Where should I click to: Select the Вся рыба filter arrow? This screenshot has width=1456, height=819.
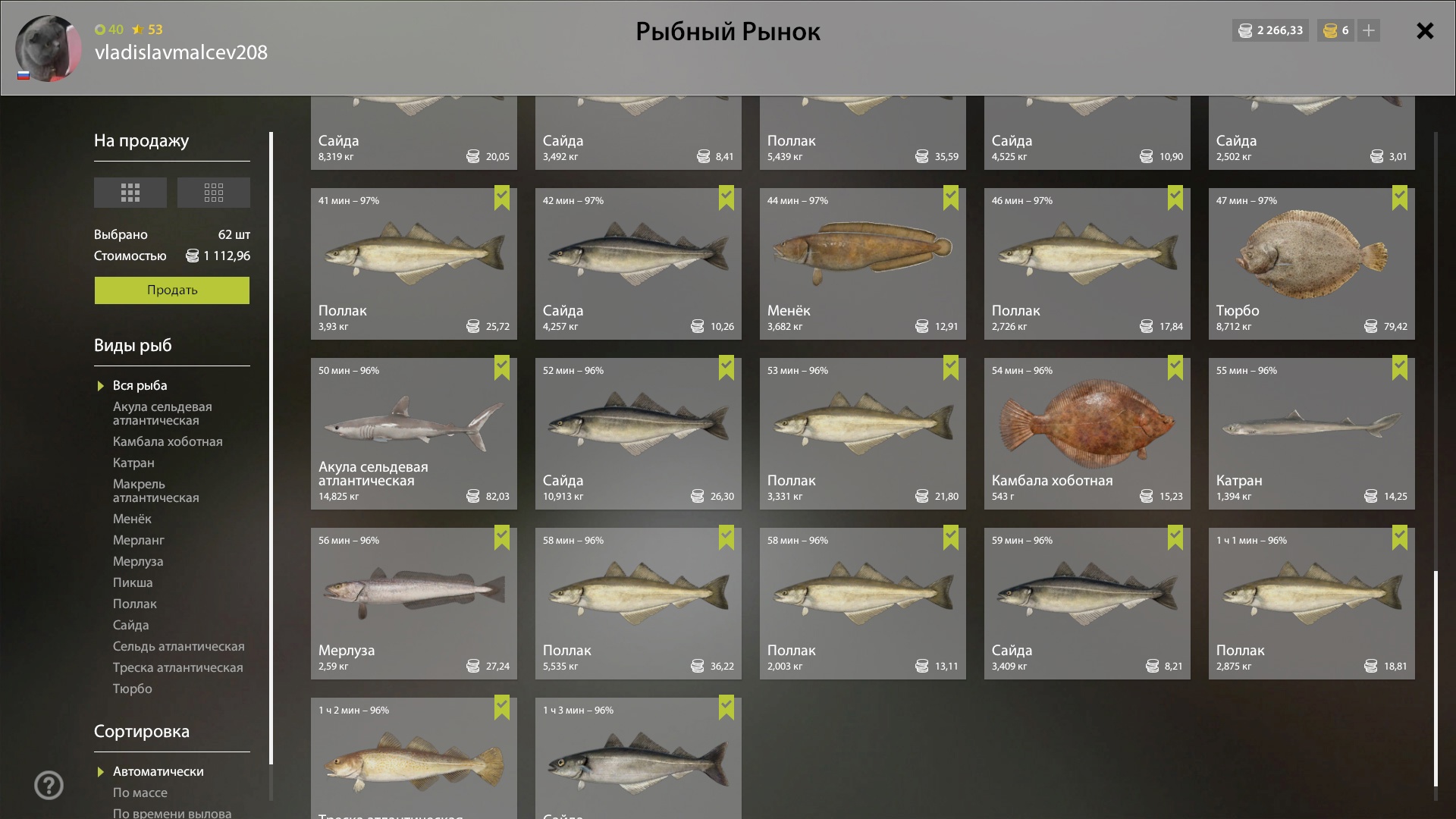100,386
